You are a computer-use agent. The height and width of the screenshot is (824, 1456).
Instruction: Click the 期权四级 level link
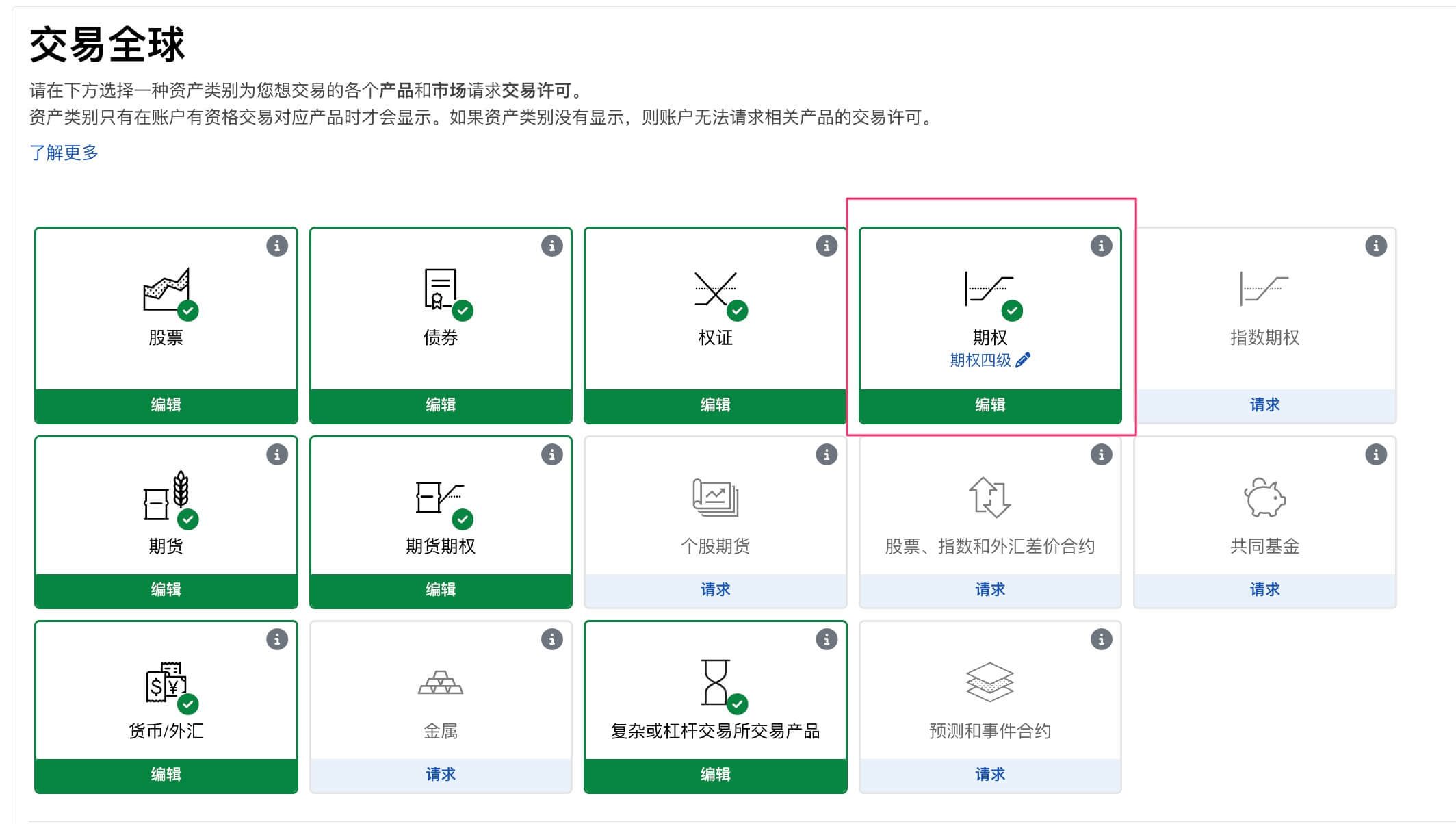(980, 360)
